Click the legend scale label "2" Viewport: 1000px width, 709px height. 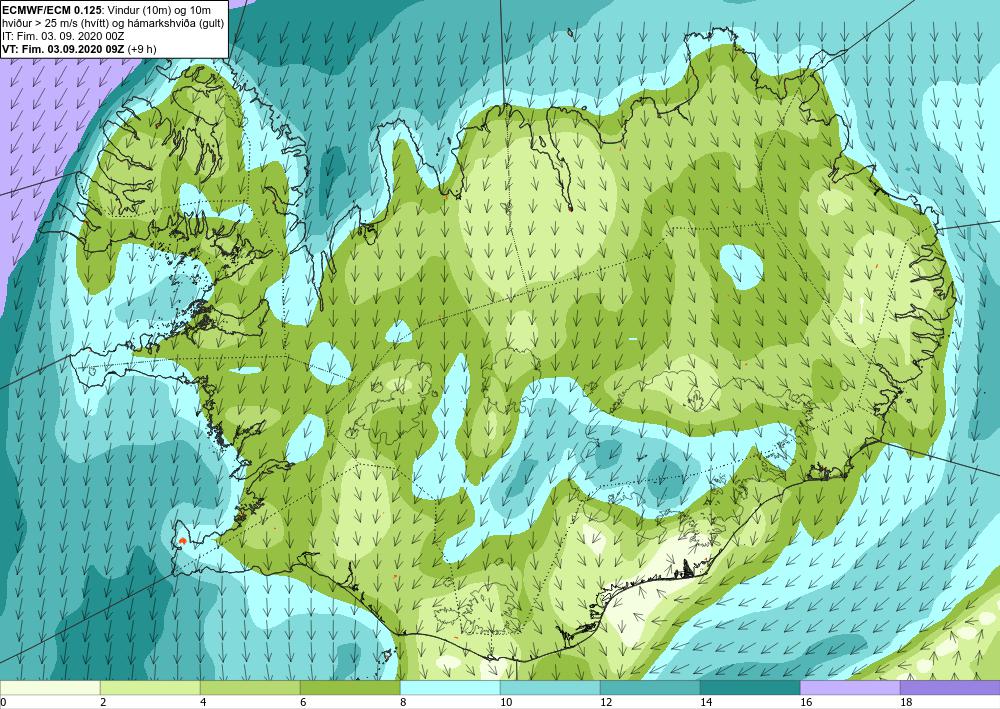(103, 702)
